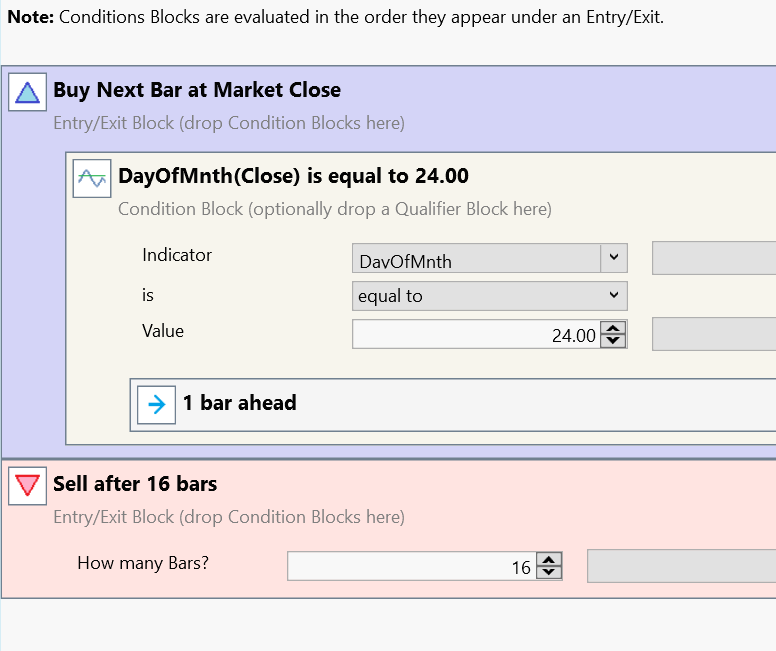Viewport: 776px width, 651px height.
Task: Click the gray box beside How many Bars
Action: coord(681,566)
